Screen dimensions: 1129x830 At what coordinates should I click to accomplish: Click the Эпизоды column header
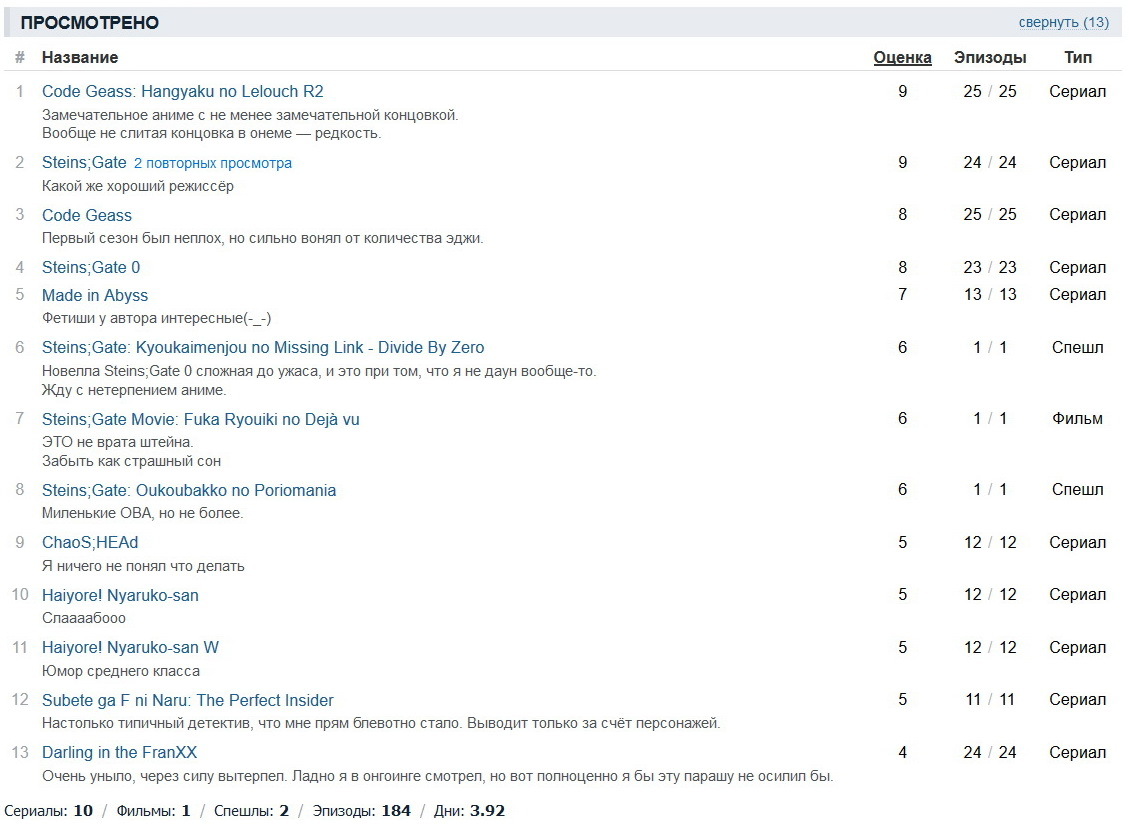pyautogui.click(x=989, y=58)
